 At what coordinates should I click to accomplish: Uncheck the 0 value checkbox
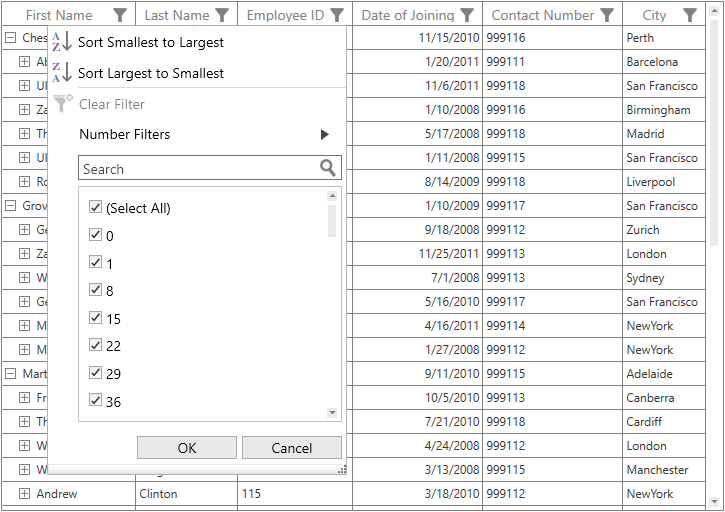coord(95,234)
